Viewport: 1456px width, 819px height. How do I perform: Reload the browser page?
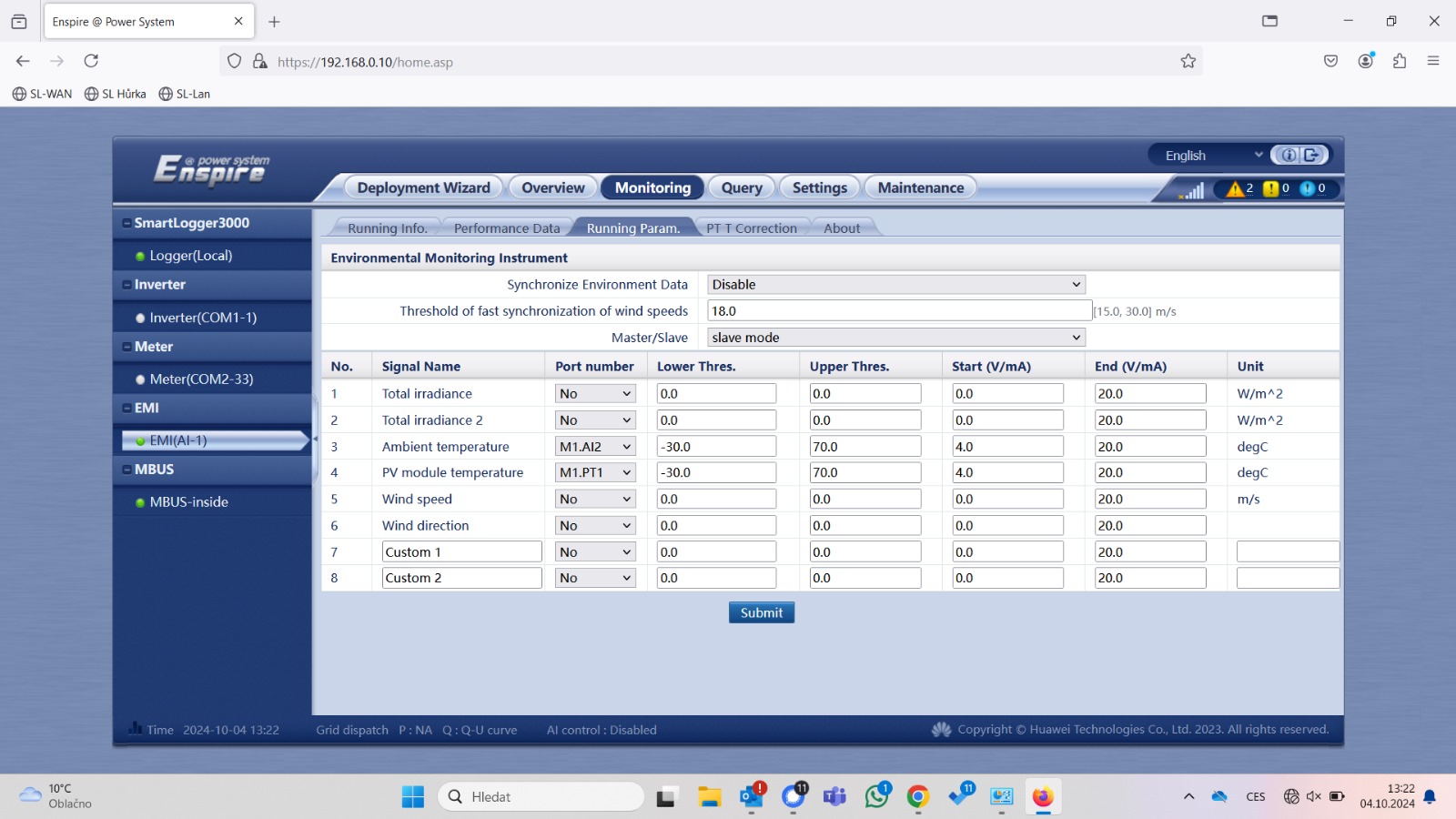(91, 61)
